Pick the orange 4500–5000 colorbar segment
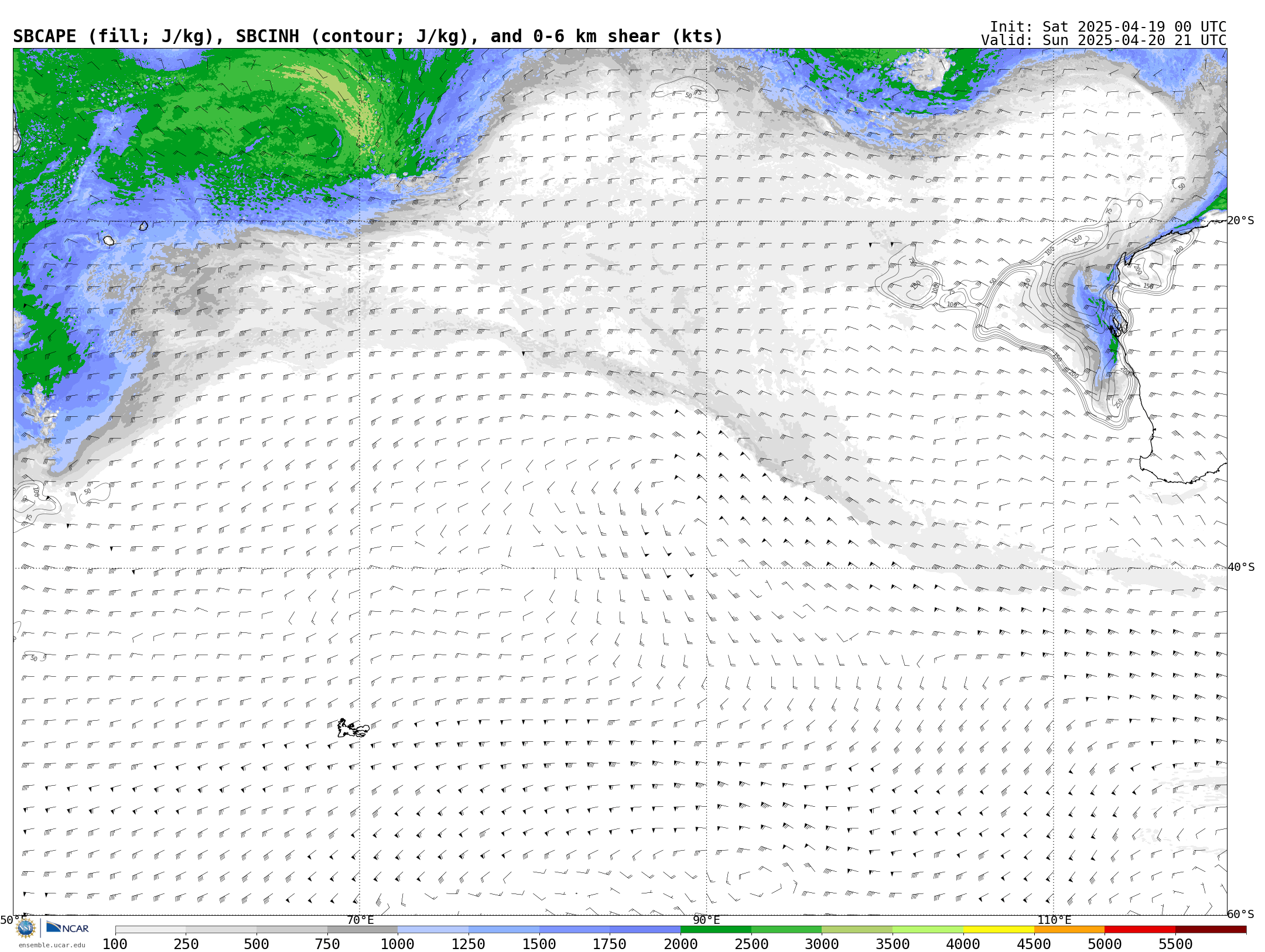Image resolution: width=1265 pixels, height=952 pixels. [x=1069, y=930]
